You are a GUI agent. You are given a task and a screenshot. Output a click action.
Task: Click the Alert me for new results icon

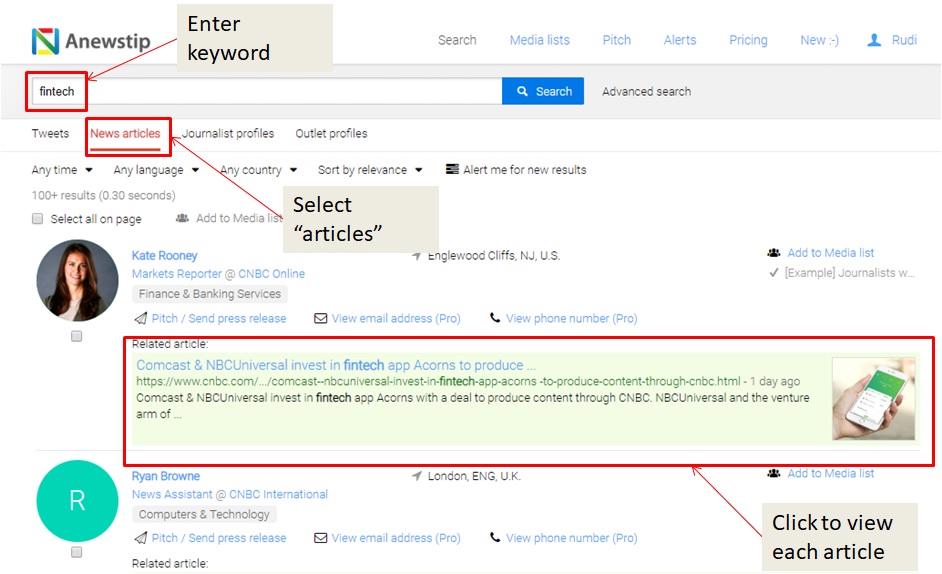coord(452,170)
